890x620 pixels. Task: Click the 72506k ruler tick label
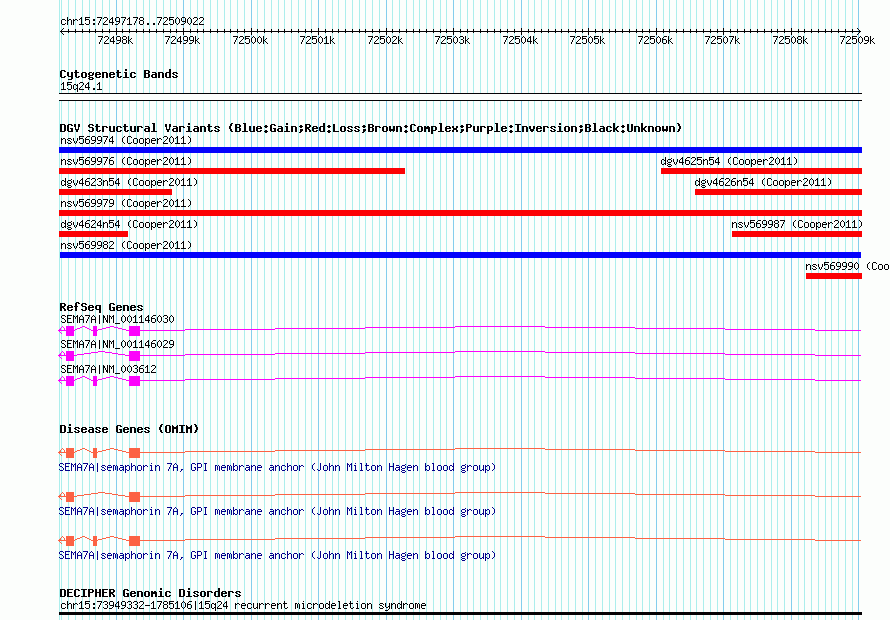pyautogui.click(x=655, y=40)
